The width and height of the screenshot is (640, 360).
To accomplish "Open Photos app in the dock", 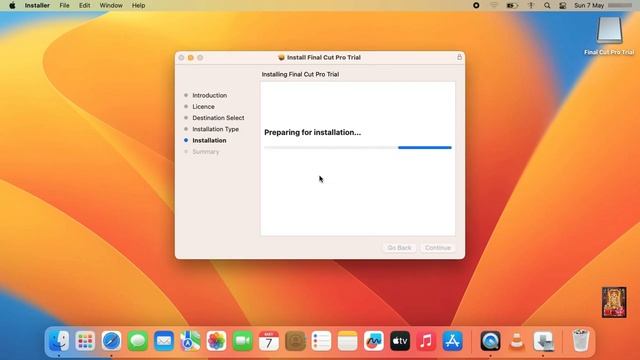I will (x=216, y=341).
